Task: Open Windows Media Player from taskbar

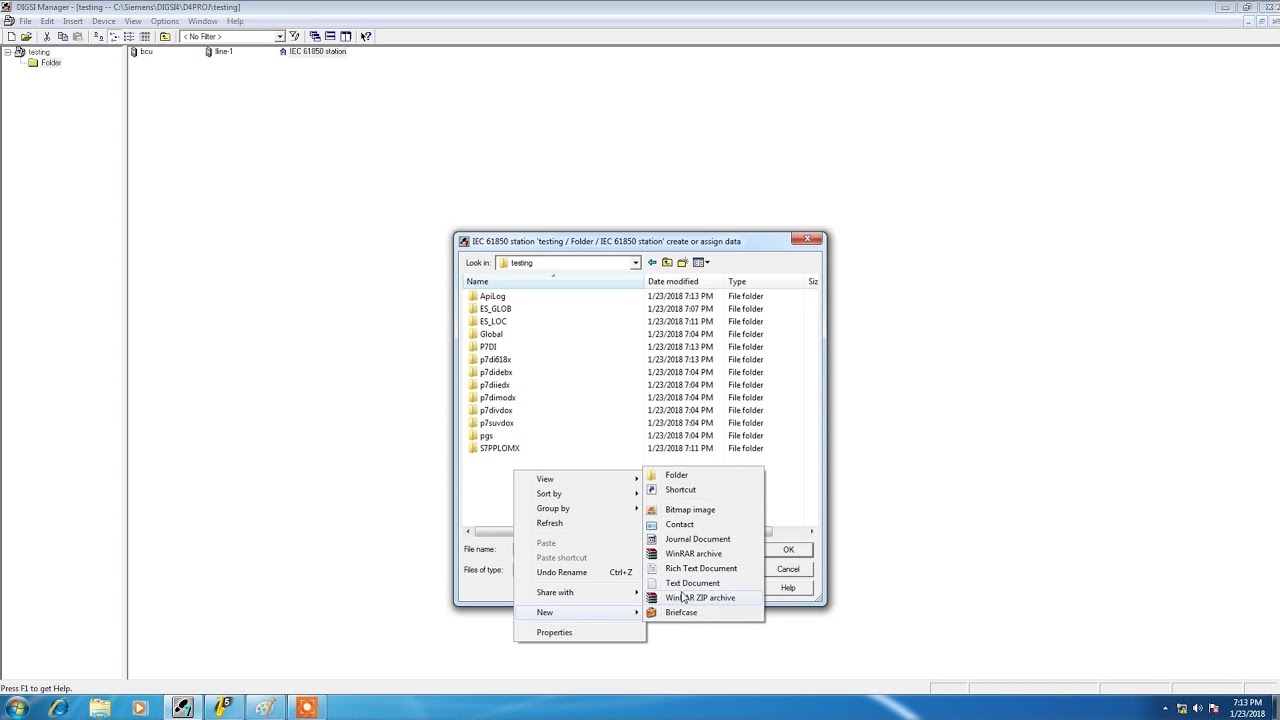Action: 140,708
